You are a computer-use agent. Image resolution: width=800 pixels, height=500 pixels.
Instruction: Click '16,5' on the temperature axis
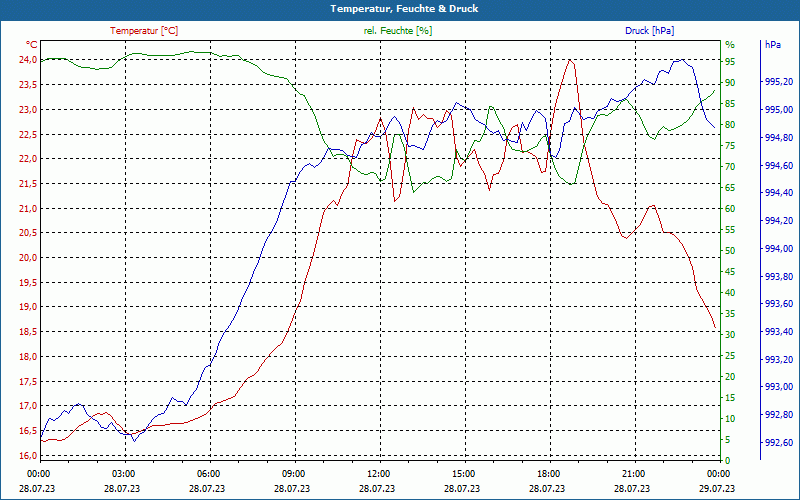coord(28,431)
